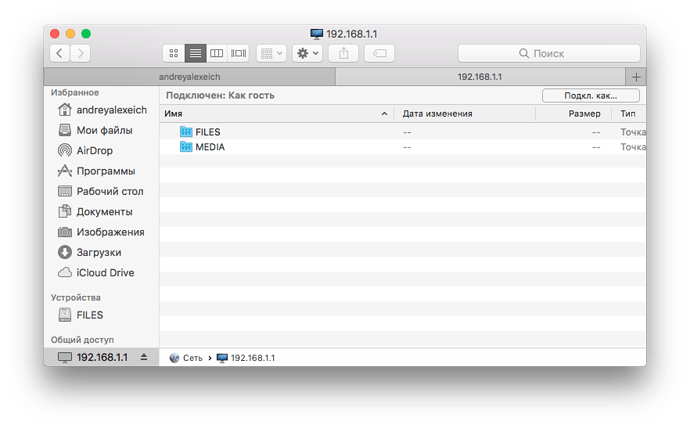Click the Подкл. как... button
690x428 pixels.
pyautogui.click(x=591, y=95)
